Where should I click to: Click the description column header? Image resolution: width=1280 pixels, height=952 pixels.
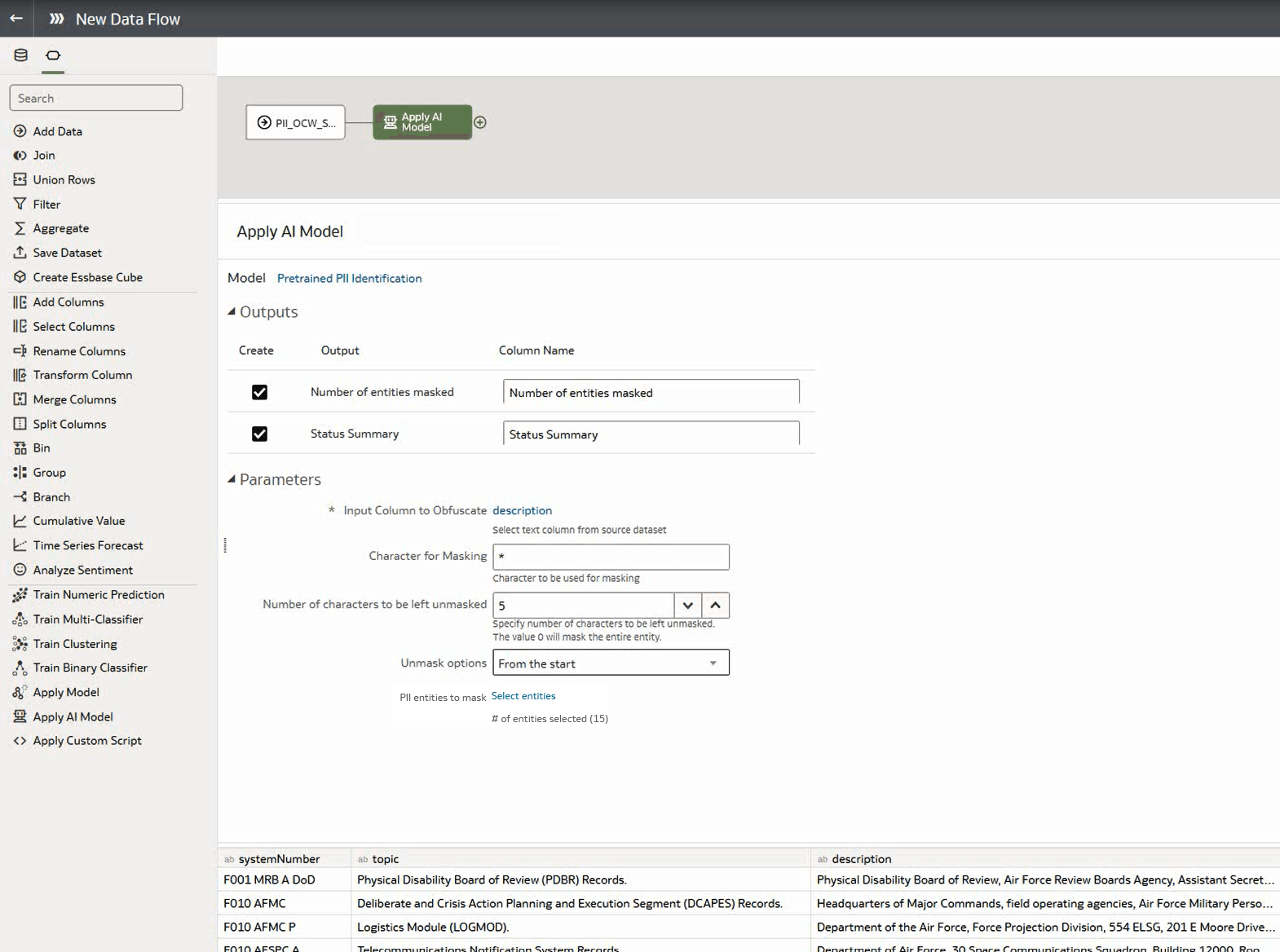1045,858
